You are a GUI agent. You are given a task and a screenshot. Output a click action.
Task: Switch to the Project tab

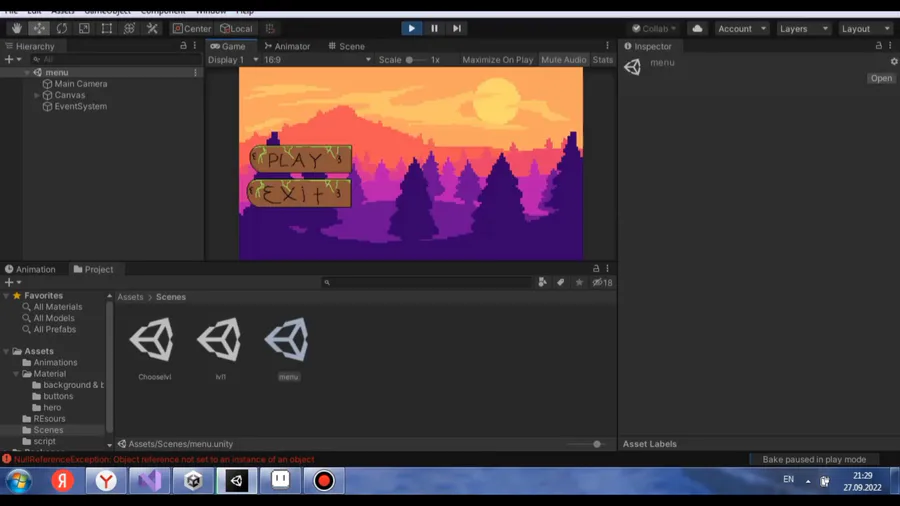93,269
